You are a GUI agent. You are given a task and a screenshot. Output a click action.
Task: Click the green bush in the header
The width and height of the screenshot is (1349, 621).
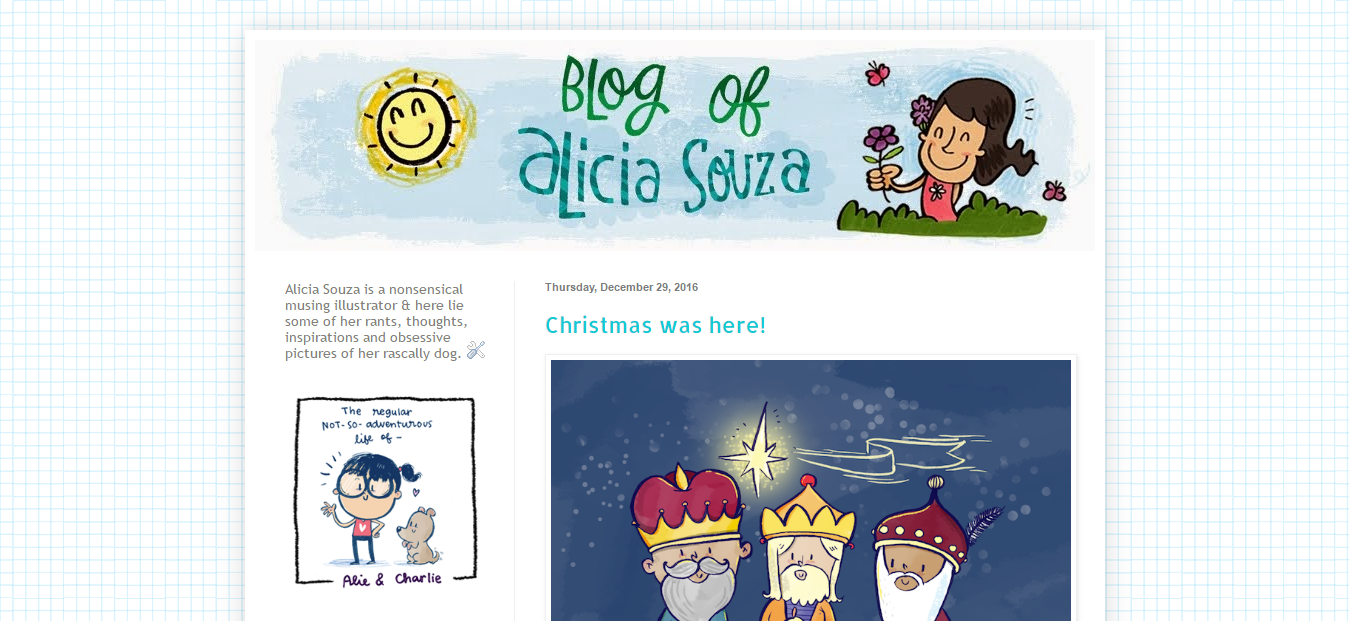941,214
